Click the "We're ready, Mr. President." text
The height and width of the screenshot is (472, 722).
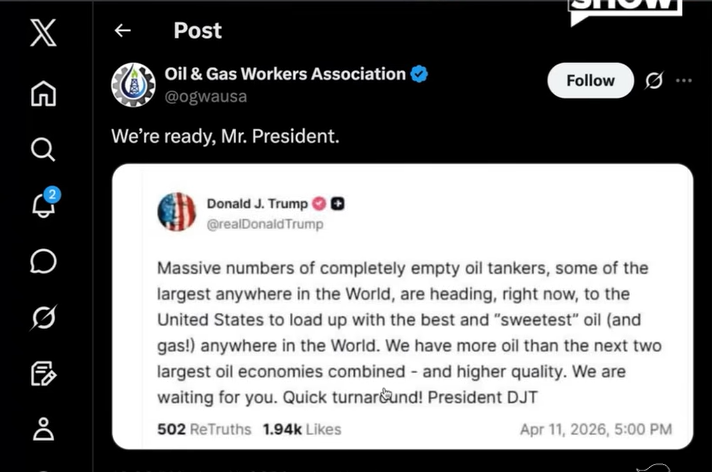225,136
